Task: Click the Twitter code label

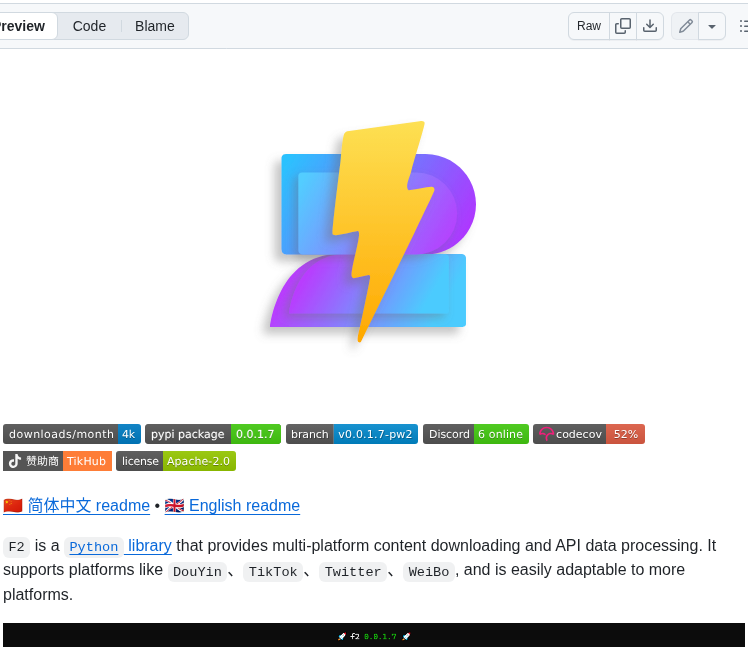Action: click(x=353, y=571)
